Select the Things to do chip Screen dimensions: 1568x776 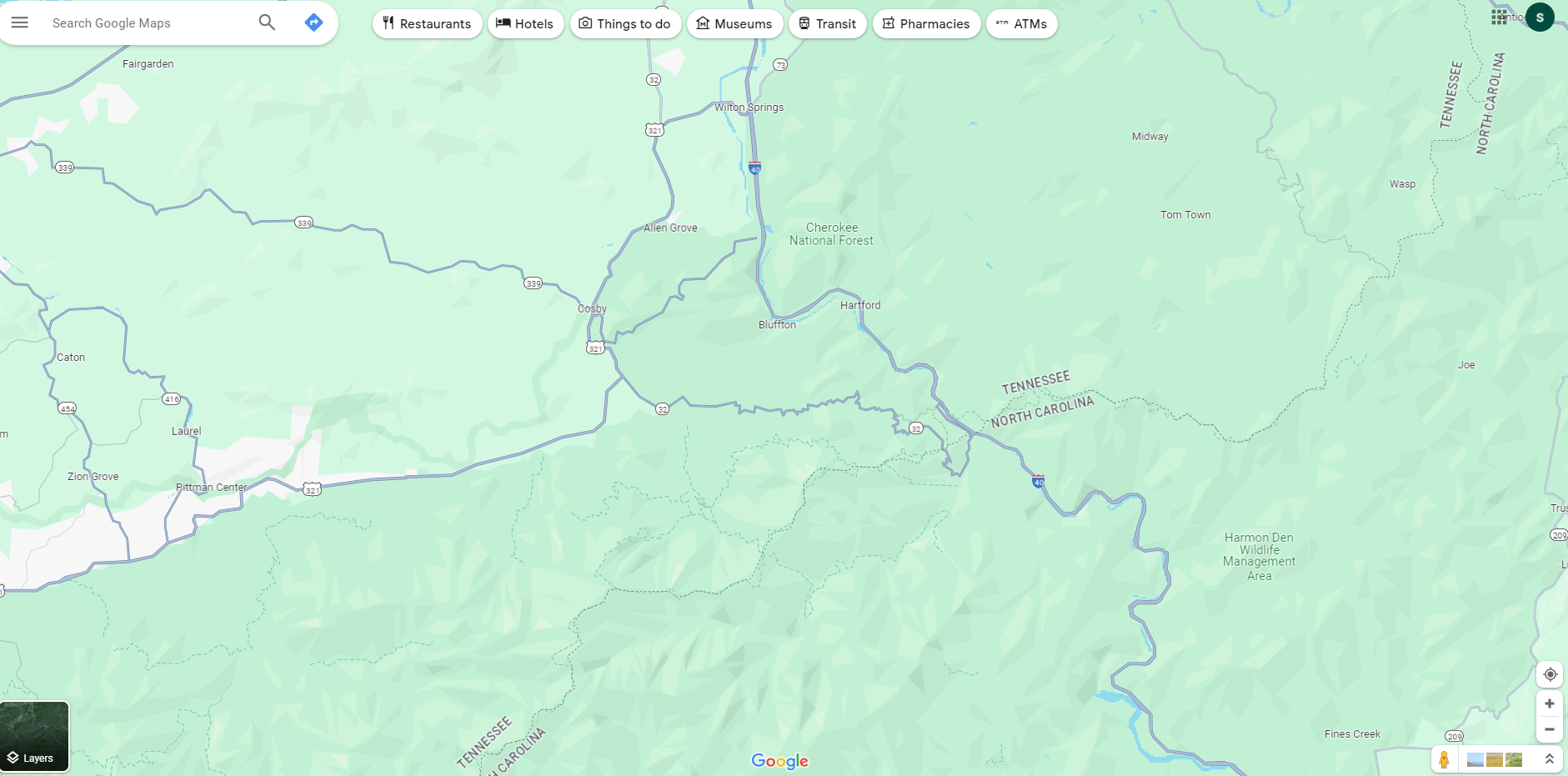click(x=625, y=24)
